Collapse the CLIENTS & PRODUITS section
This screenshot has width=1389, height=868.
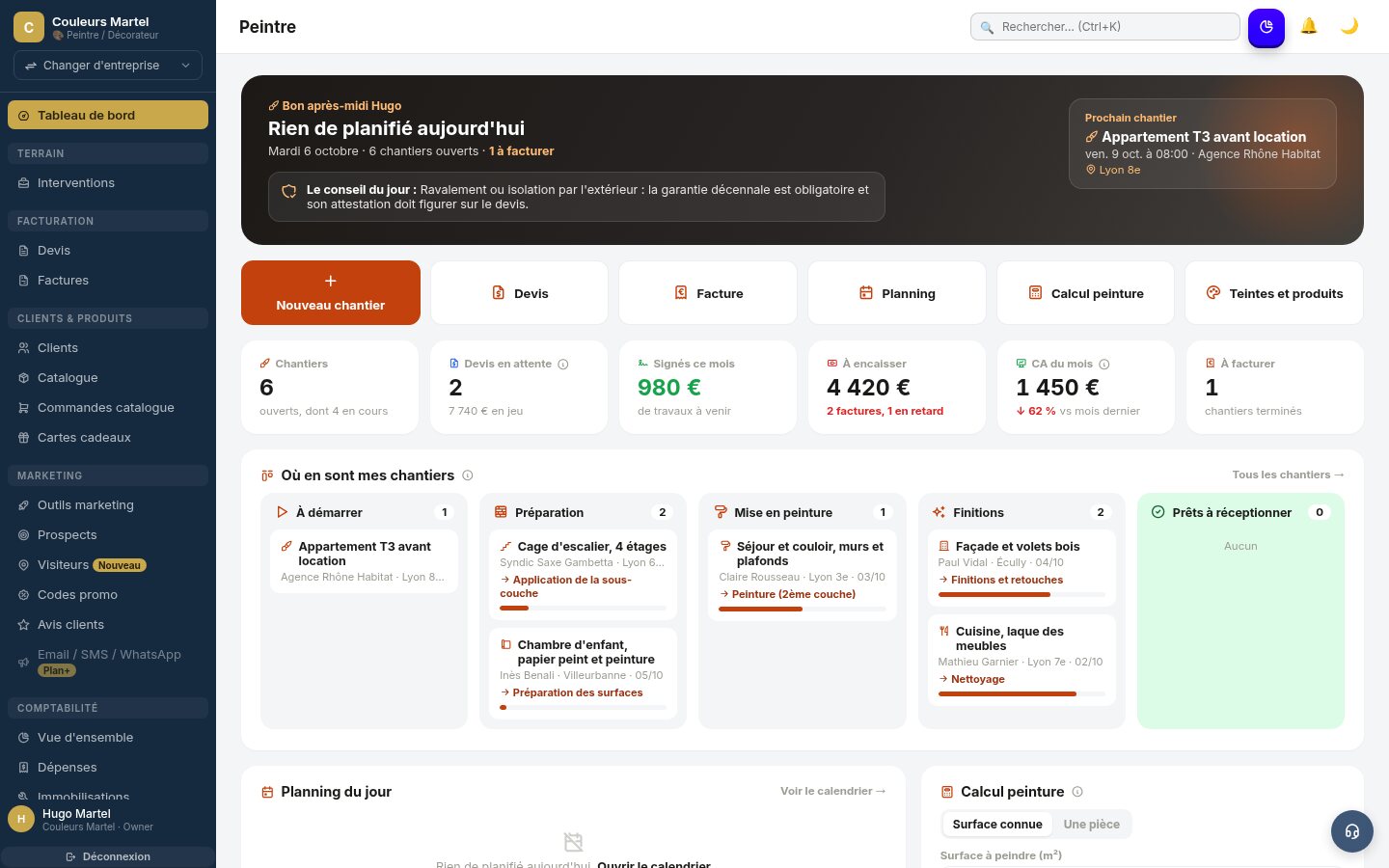coord(108,318)
